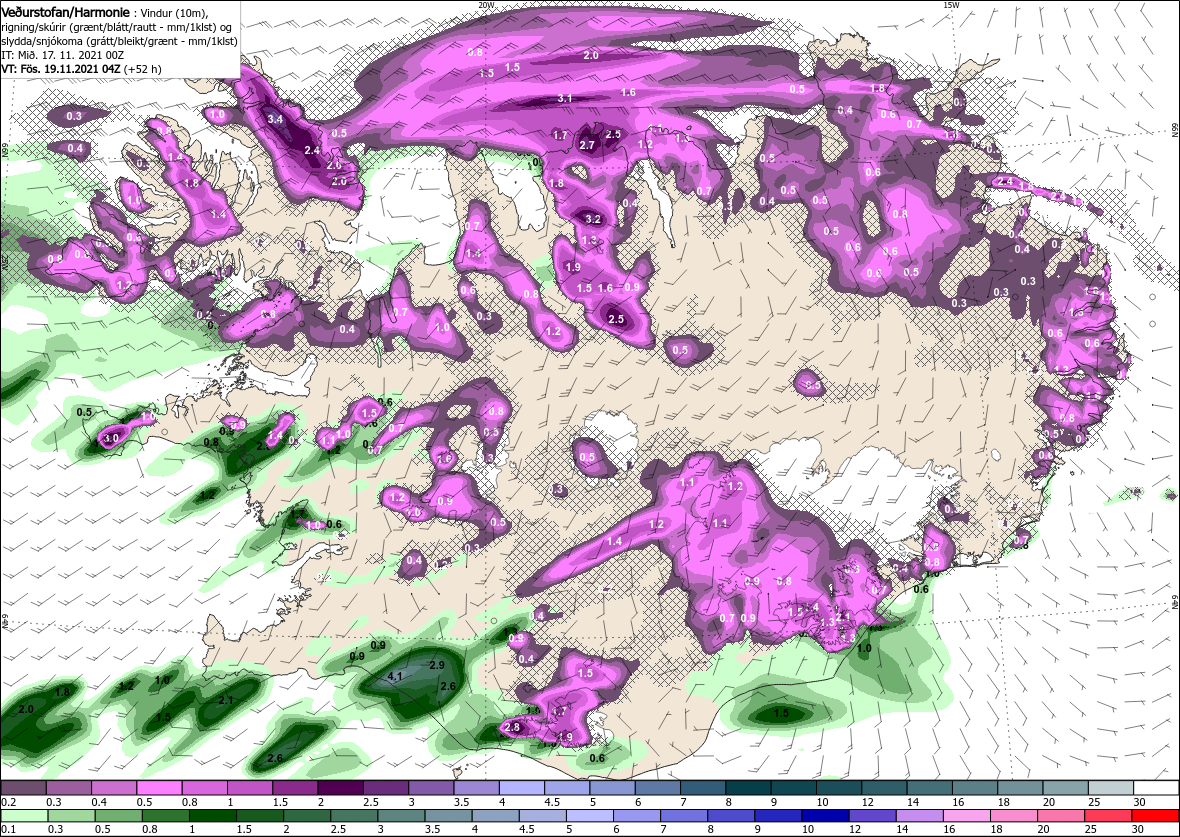1180x837 pixels.
Task: Select the dark teal 8 swatch in snow legend
Action: (751, 787)
